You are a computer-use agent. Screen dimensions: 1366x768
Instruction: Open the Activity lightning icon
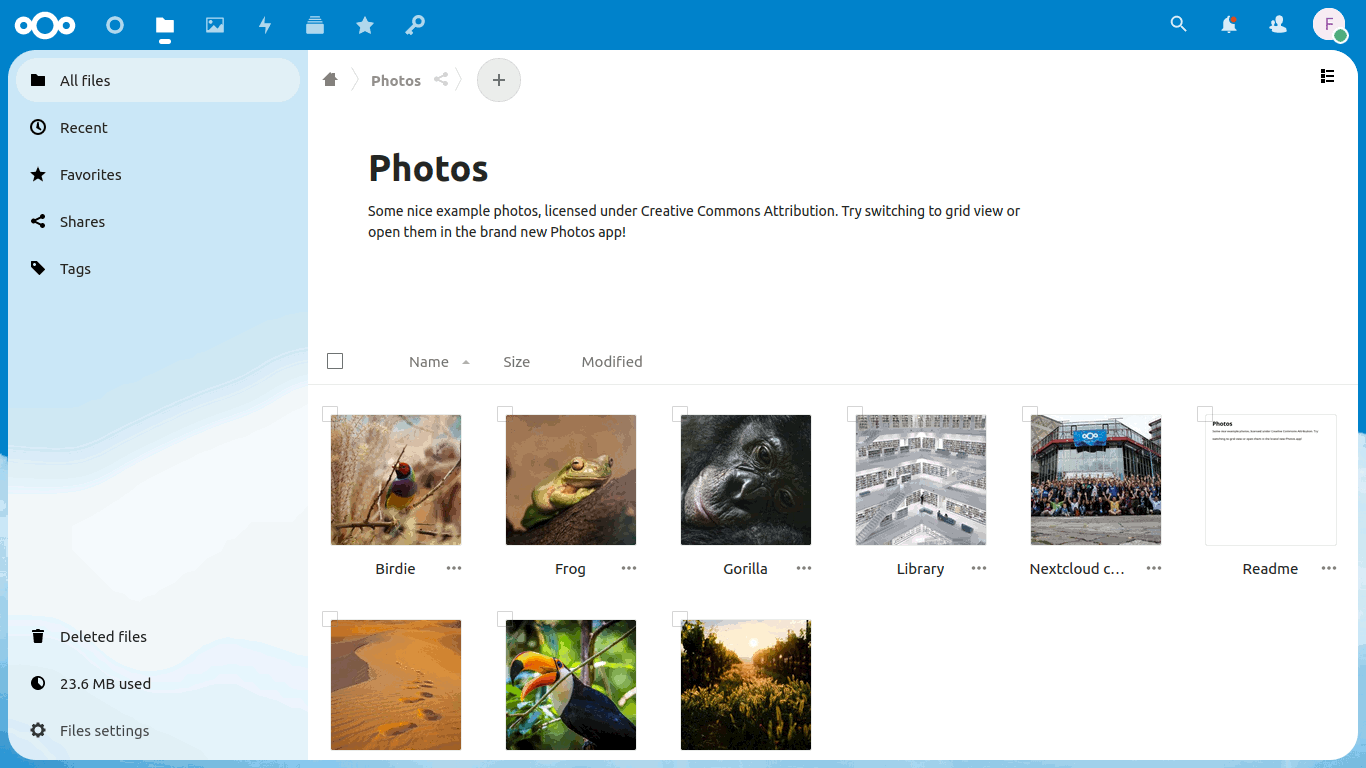point(265,25)
